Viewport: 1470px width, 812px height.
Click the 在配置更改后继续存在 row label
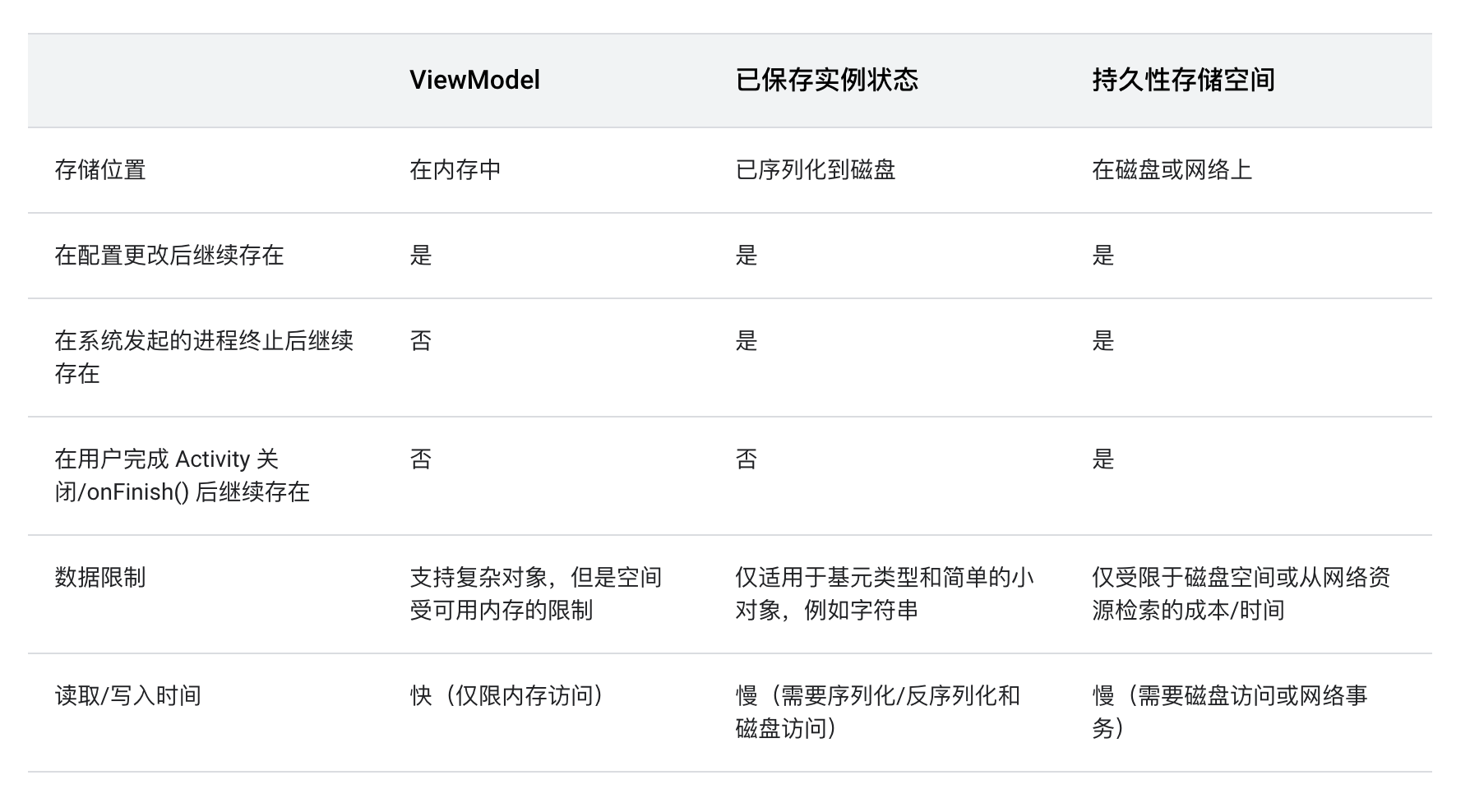coord(169,256)
